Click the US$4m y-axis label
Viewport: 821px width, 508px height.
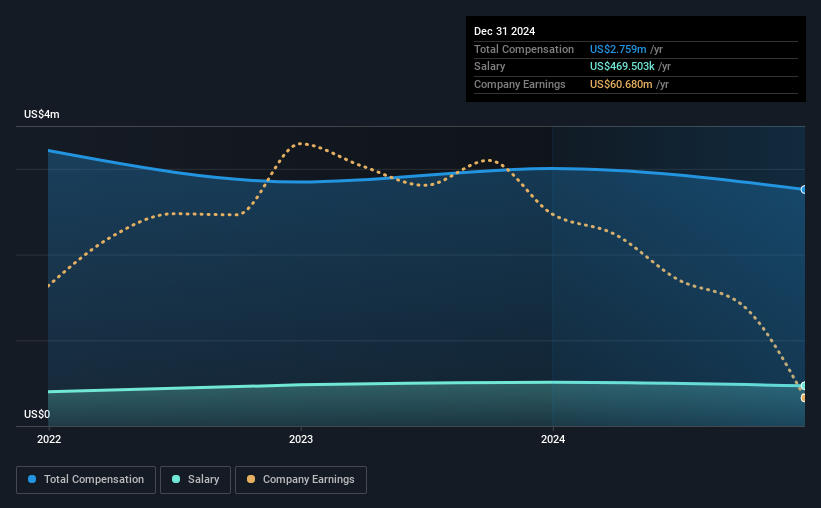pyautogui.click(x=42, y=114)
